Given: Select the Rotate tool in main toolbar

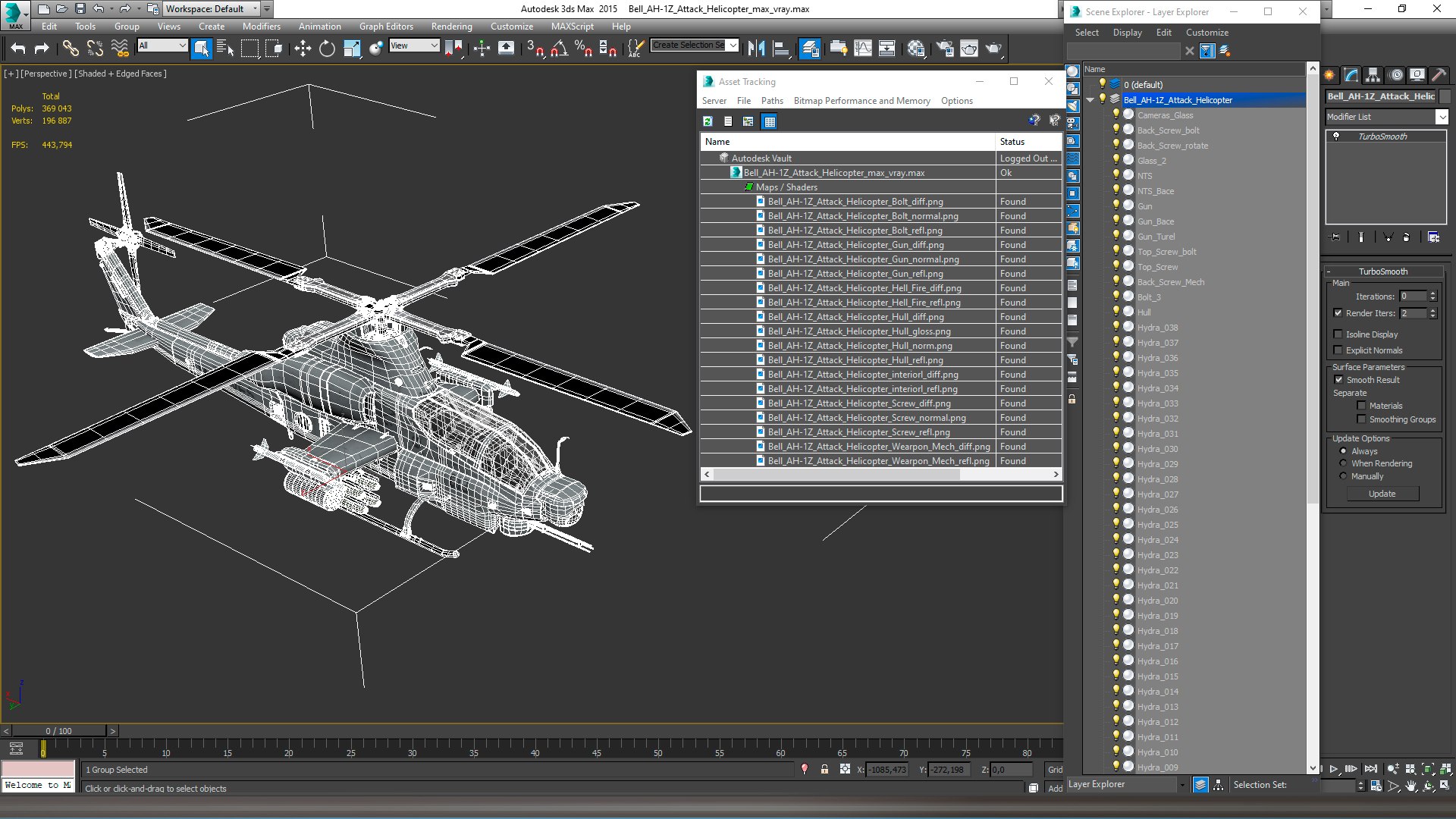Looking at the screenshot, I should click(327, 49).
